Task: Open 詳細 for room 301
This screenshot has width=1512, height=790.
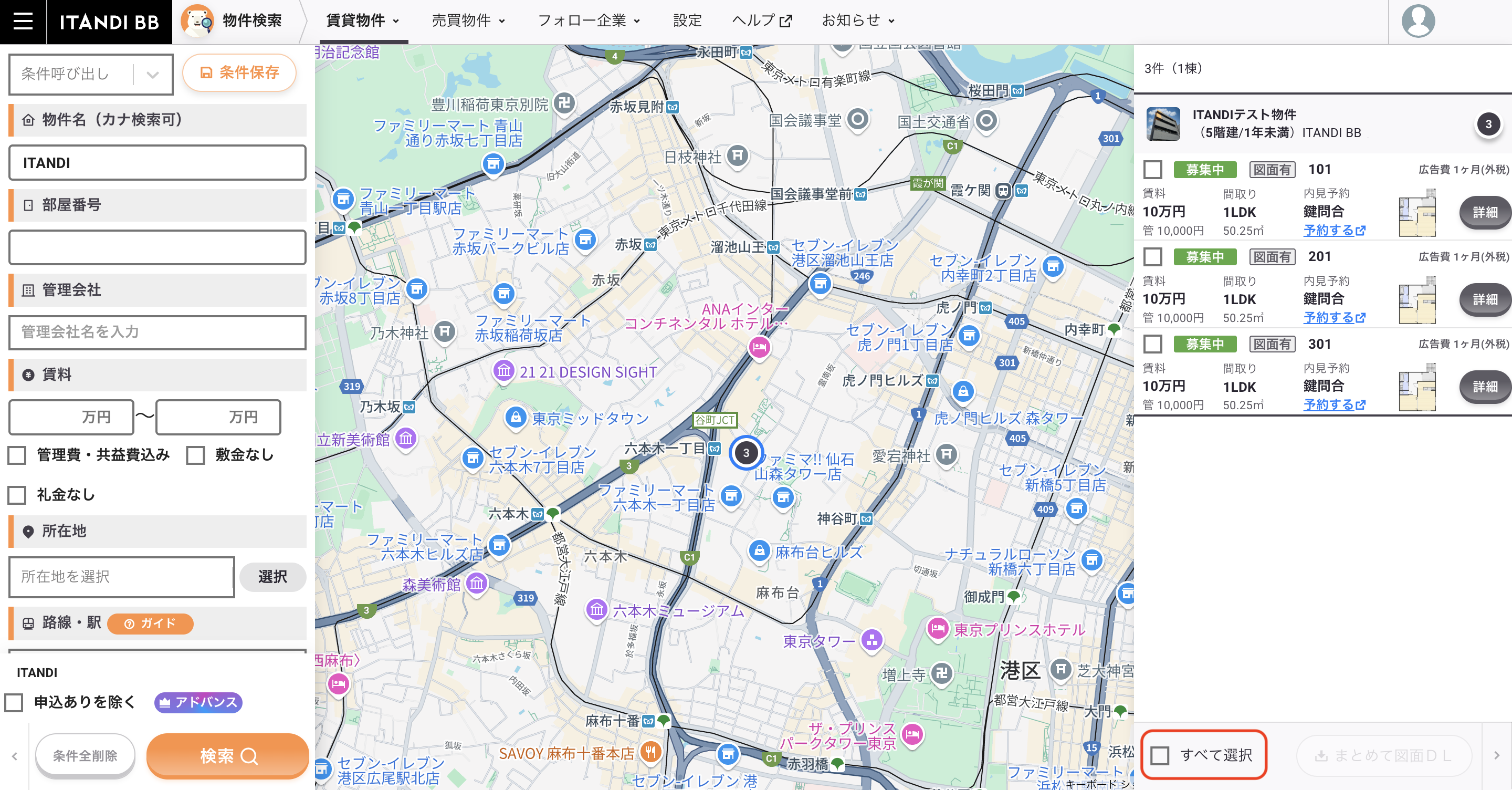Action: pyautogui.click(x=1485, y=387)
